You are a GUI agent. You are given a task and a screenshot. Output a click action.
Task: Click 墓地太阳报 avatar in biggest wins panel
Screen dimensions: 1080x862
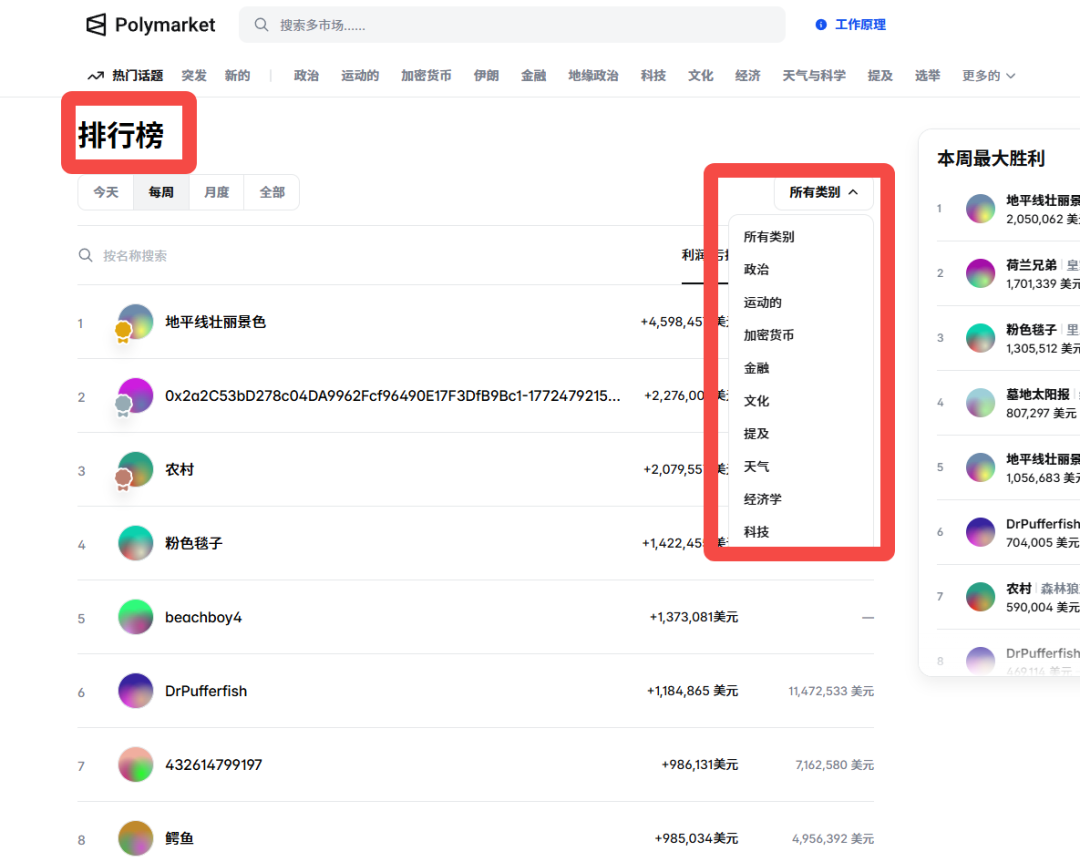point(980,403)
